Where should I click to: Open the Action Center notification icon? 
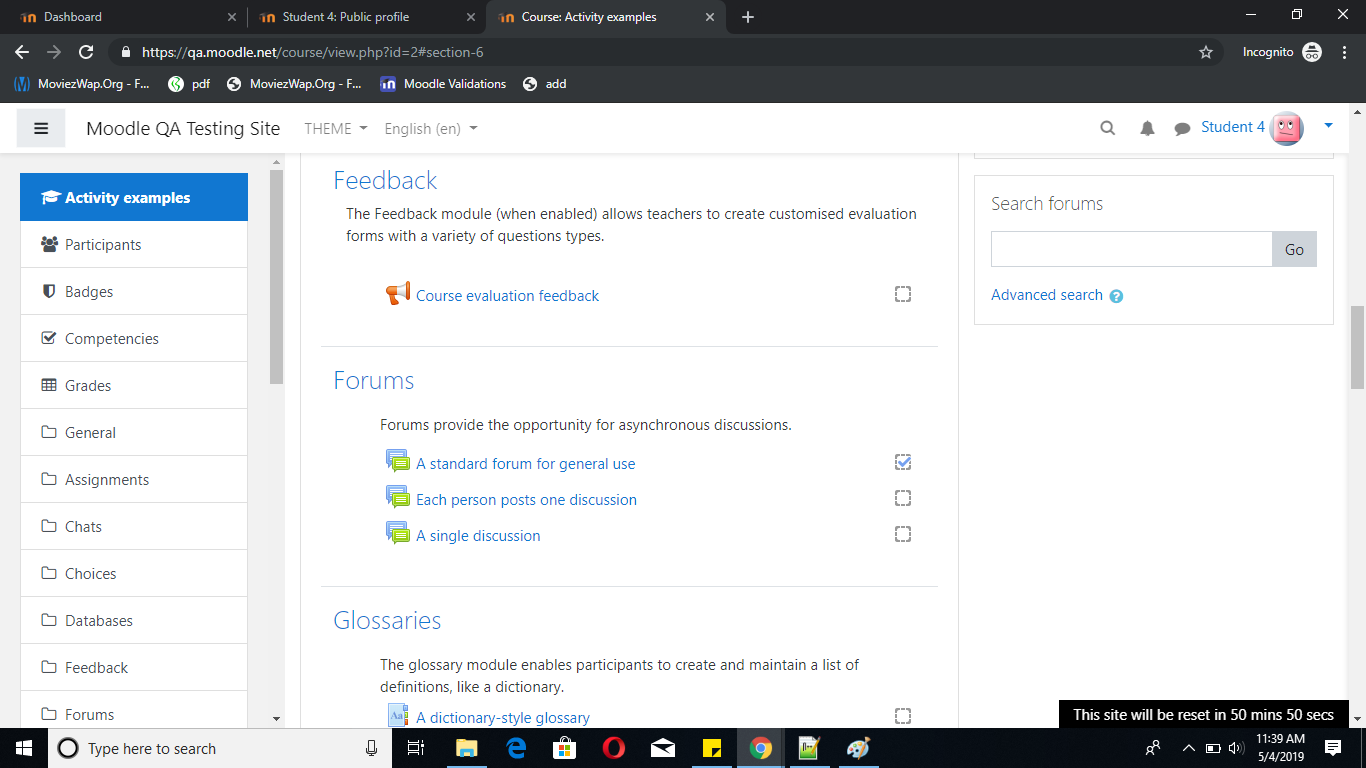(x=1332, y=748)
